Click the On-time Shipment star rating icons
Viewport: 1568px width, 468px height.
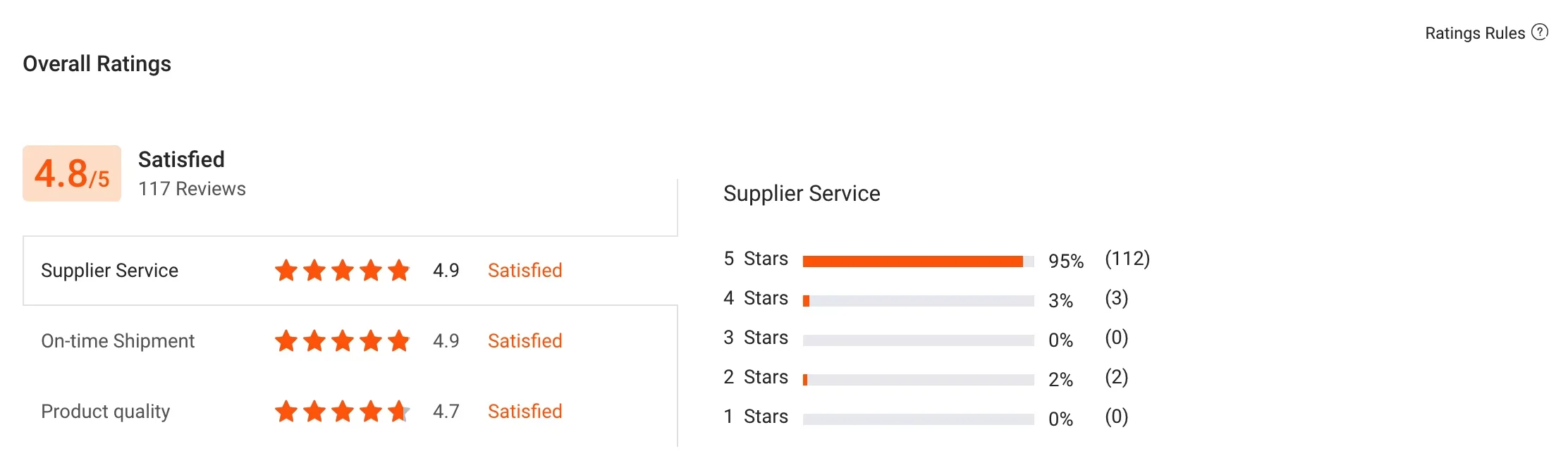click(342, 340)
